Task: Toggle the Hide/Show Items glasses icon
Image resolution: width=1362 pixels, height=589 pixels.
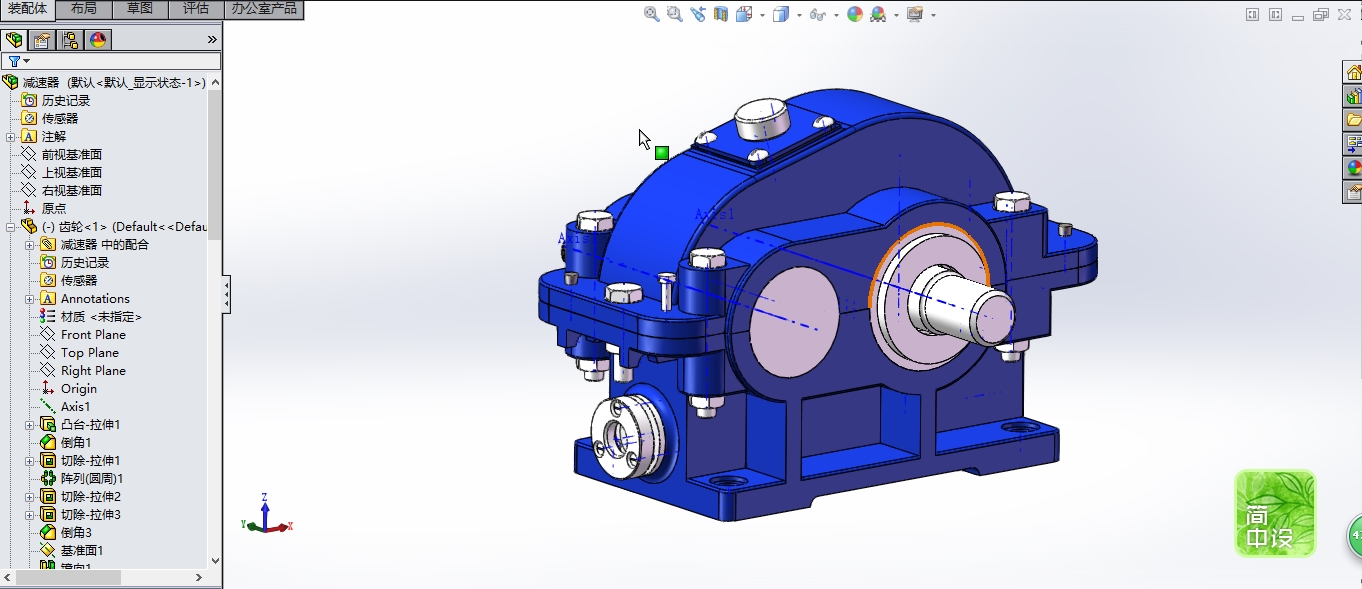Action: point(817,14)
